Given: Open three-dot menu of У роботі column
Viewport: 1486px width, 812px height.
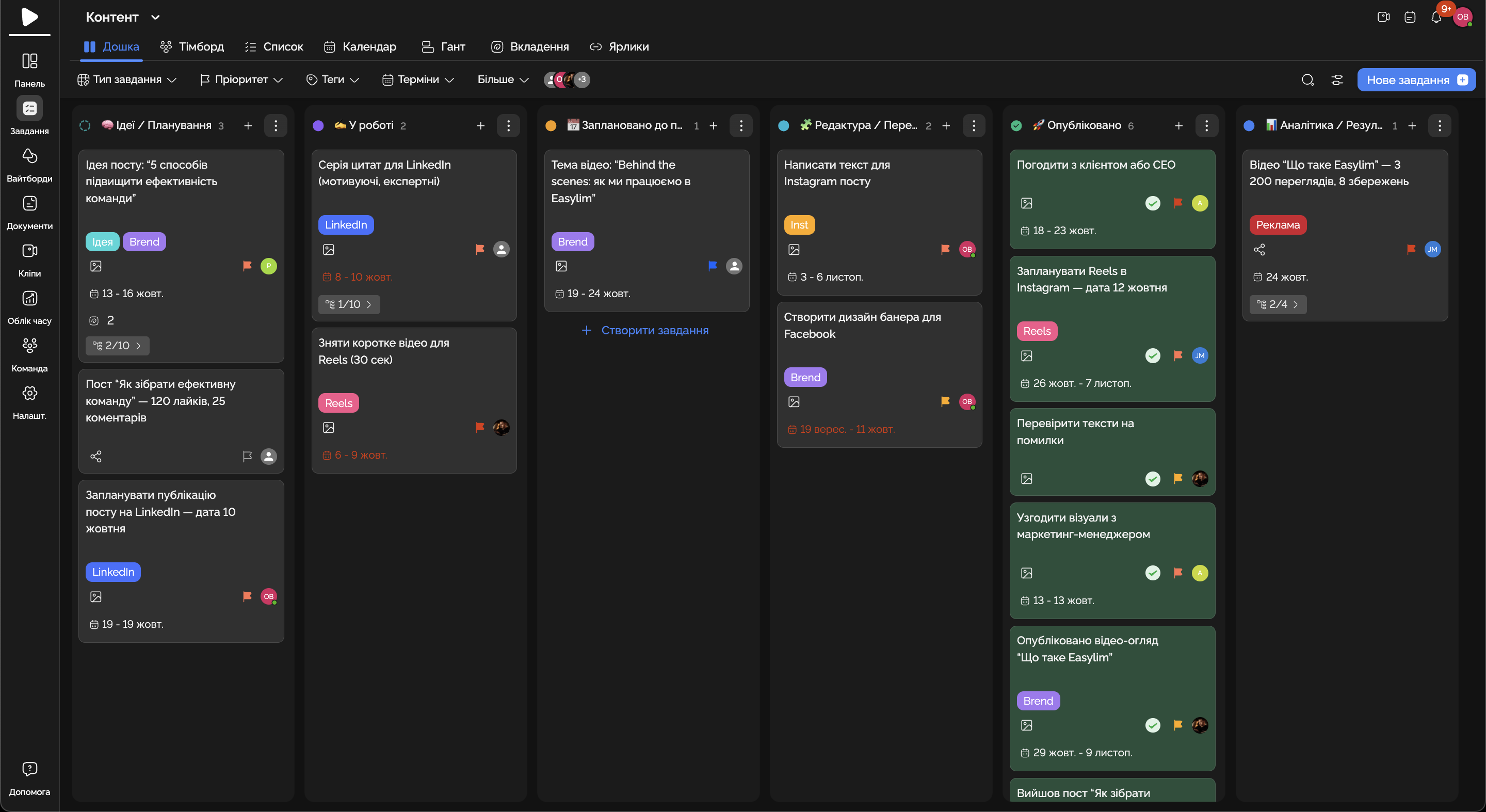Looking at the screenshot, I should click(508, 126).
